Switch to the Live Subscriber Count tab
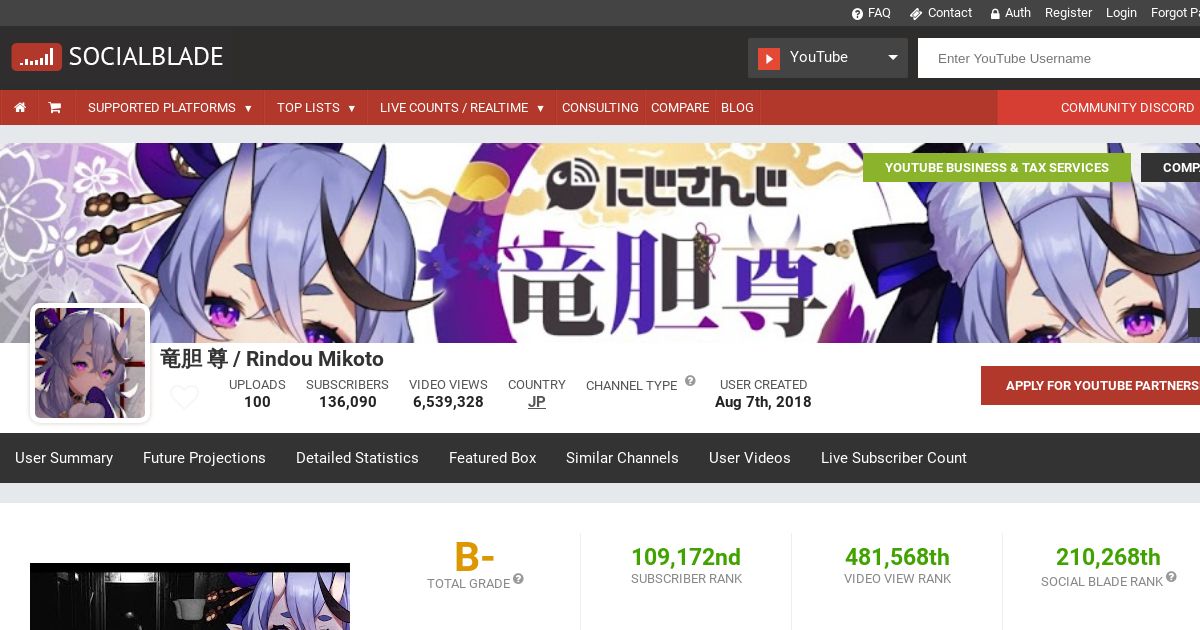1200x630 pixels. (894, 458)
